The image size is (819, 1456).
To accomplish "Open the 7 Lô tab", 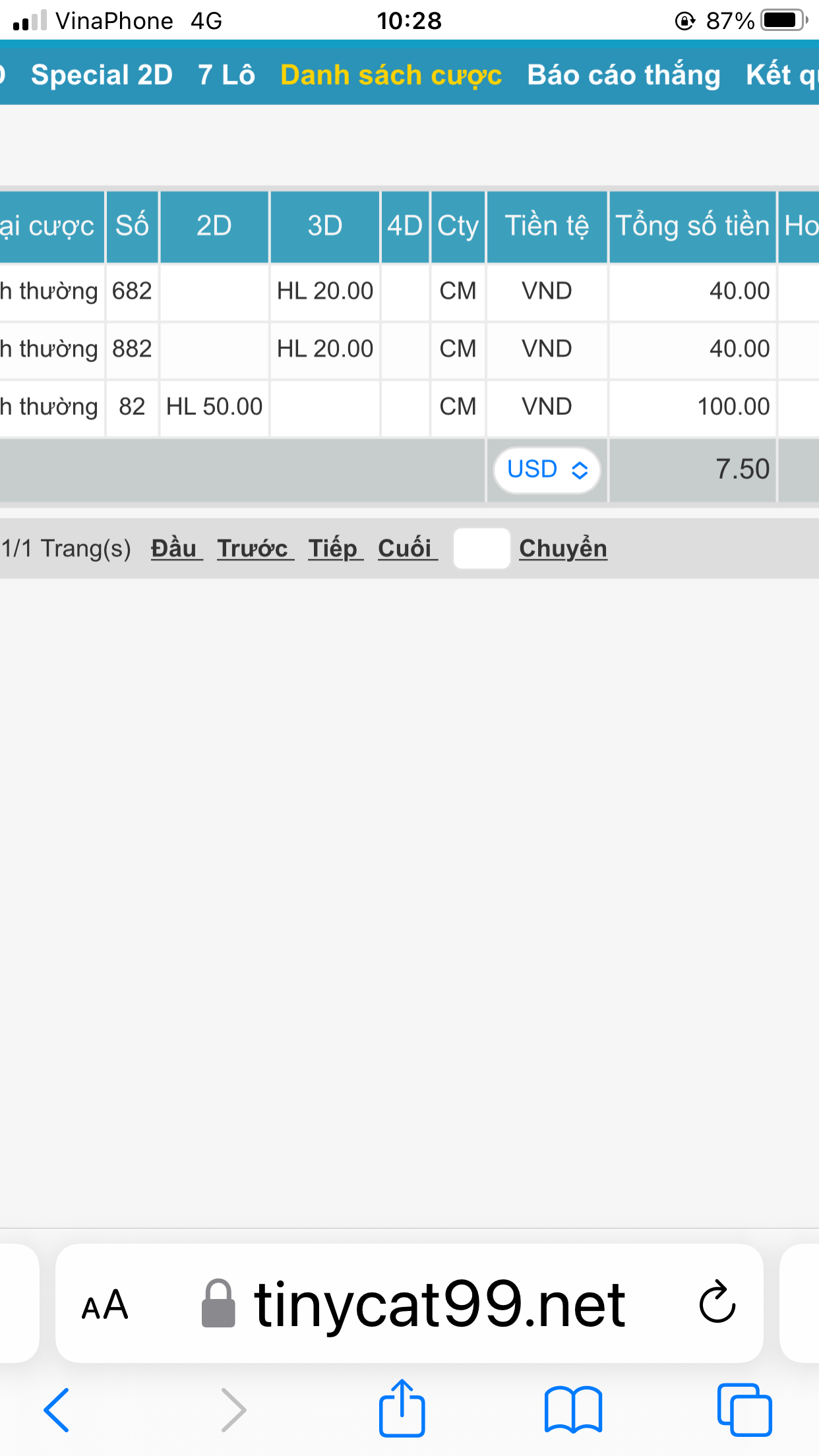I will 226,75.
